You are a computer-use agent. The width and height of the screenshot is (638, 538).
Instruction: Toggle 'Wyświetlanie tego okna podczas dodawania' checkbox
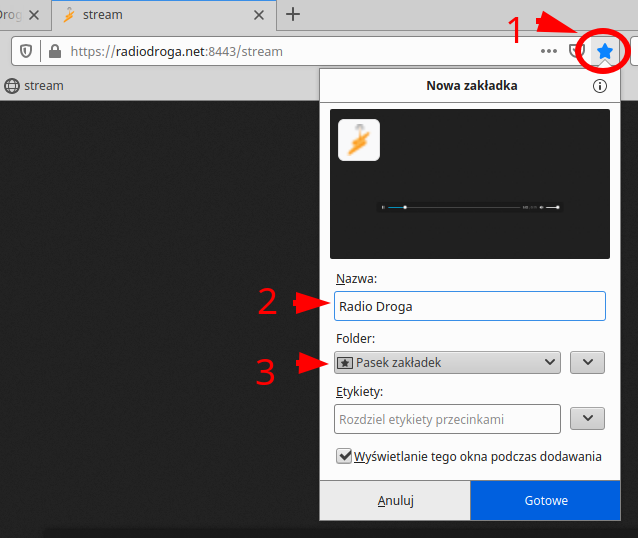pos(344,456)
